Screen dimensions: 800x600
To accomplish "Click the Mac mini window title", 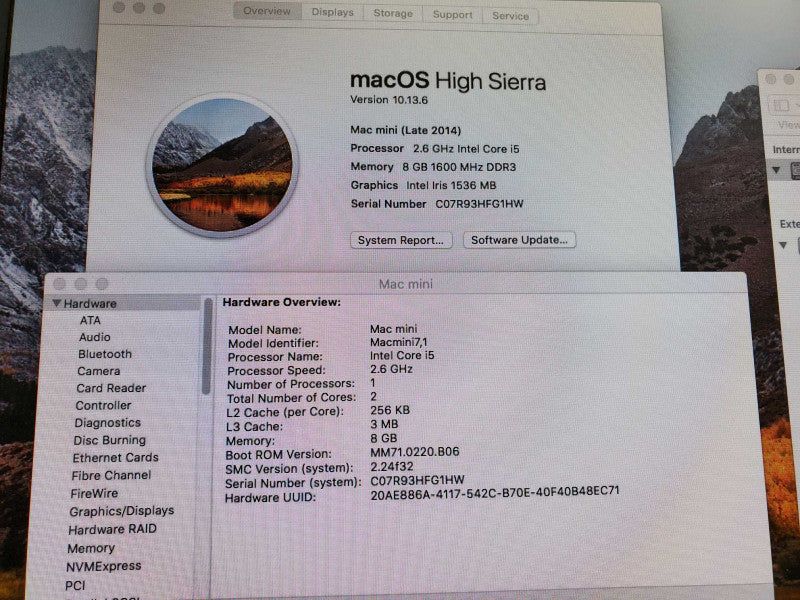I will click(x=406, y=284).
